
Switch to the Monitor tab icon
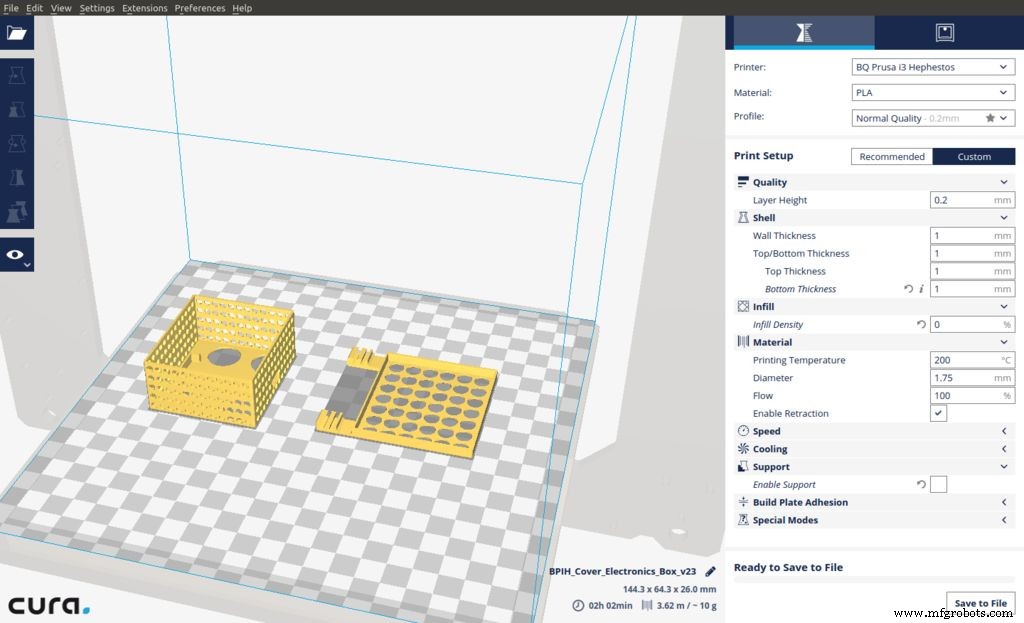[944, 33]
